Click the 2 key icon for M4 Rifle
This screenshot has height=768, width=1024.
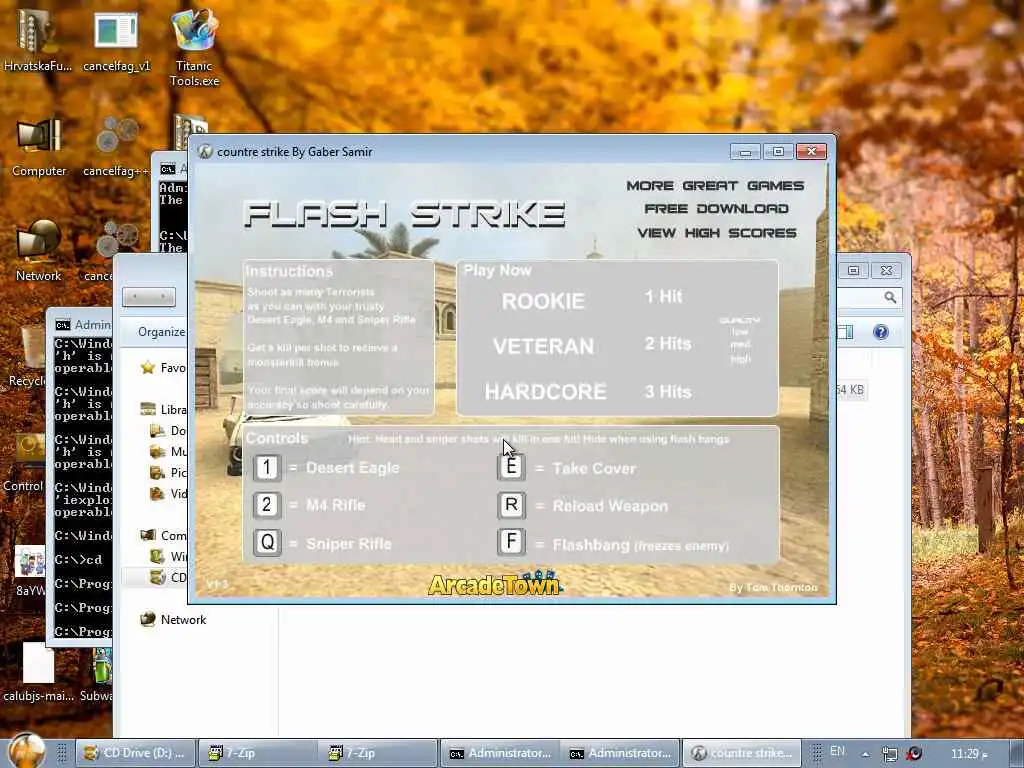266,505
